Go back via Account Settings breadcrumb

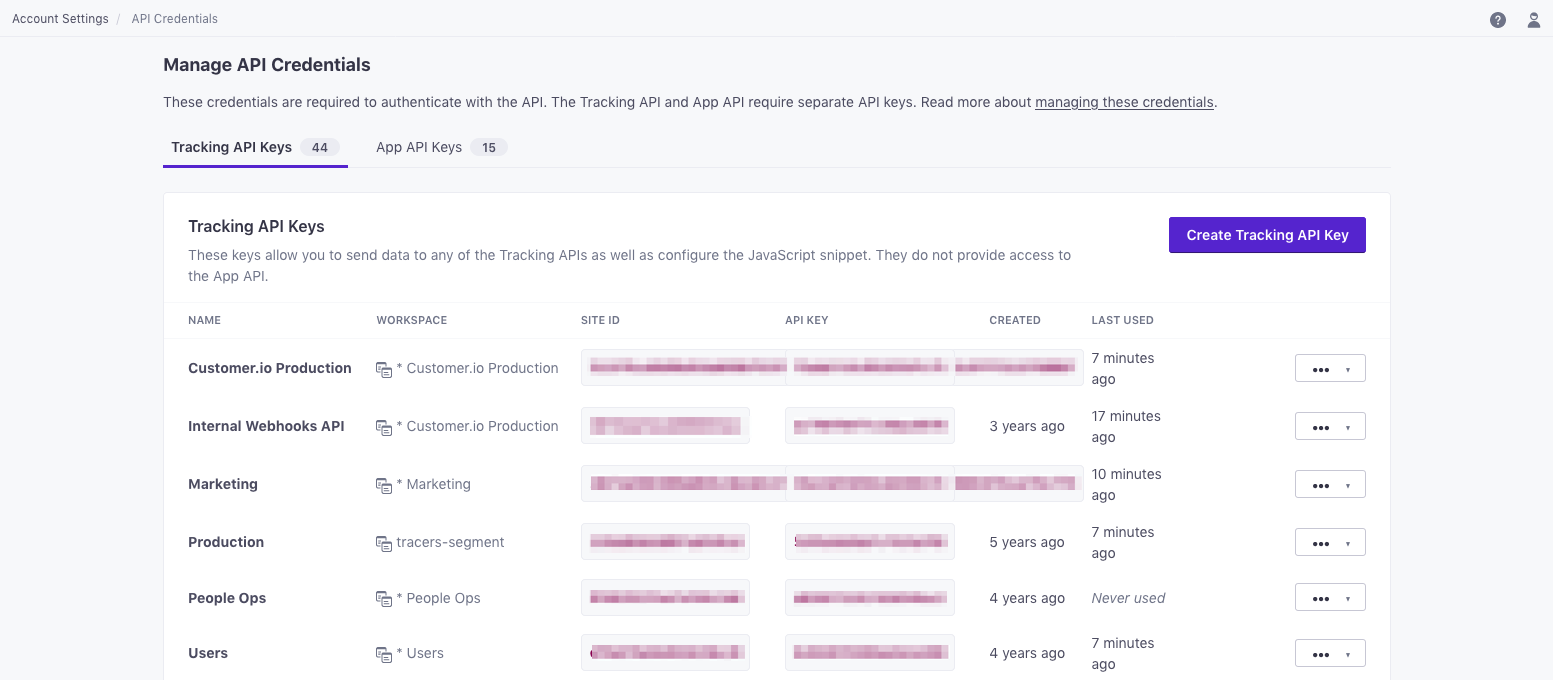tap(60, 18)
